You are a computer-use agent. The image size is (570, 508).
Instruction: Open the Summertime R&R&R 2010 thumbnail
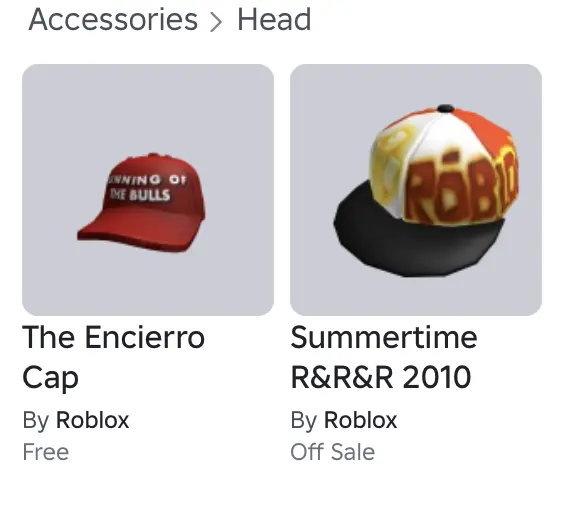point(416,190)
